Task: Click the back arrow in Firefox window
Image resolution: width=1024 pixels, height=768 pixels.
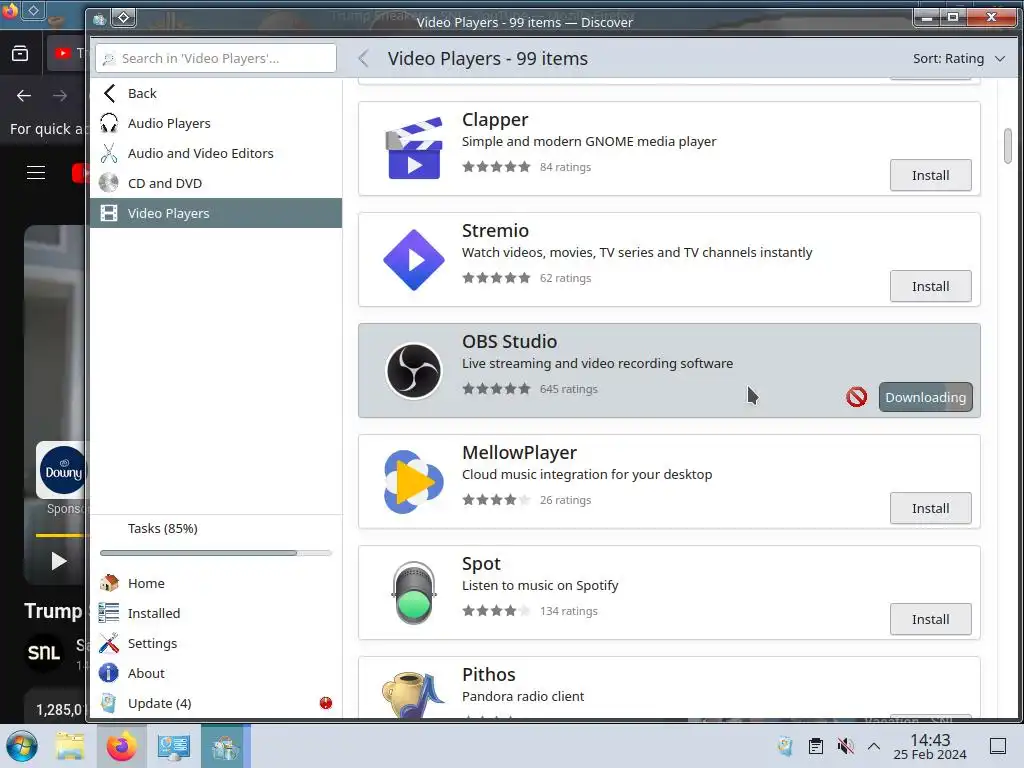Action: click(x=24, y=95)
